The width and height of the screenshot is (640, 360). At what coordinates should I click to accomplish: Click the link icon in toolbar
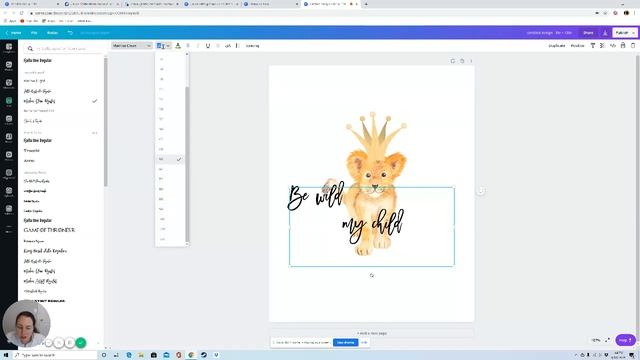(x=613, y=46)
